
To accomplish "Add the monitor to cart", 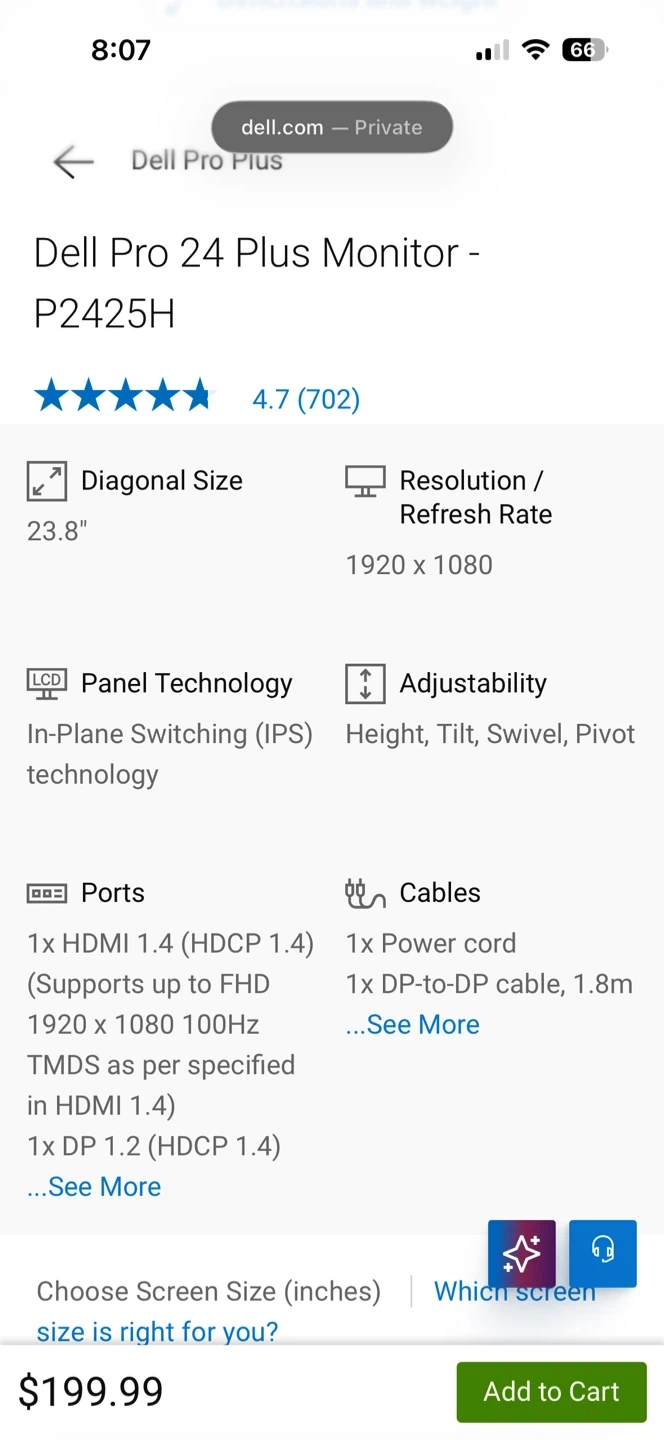I will click(x=551, y=1391).
